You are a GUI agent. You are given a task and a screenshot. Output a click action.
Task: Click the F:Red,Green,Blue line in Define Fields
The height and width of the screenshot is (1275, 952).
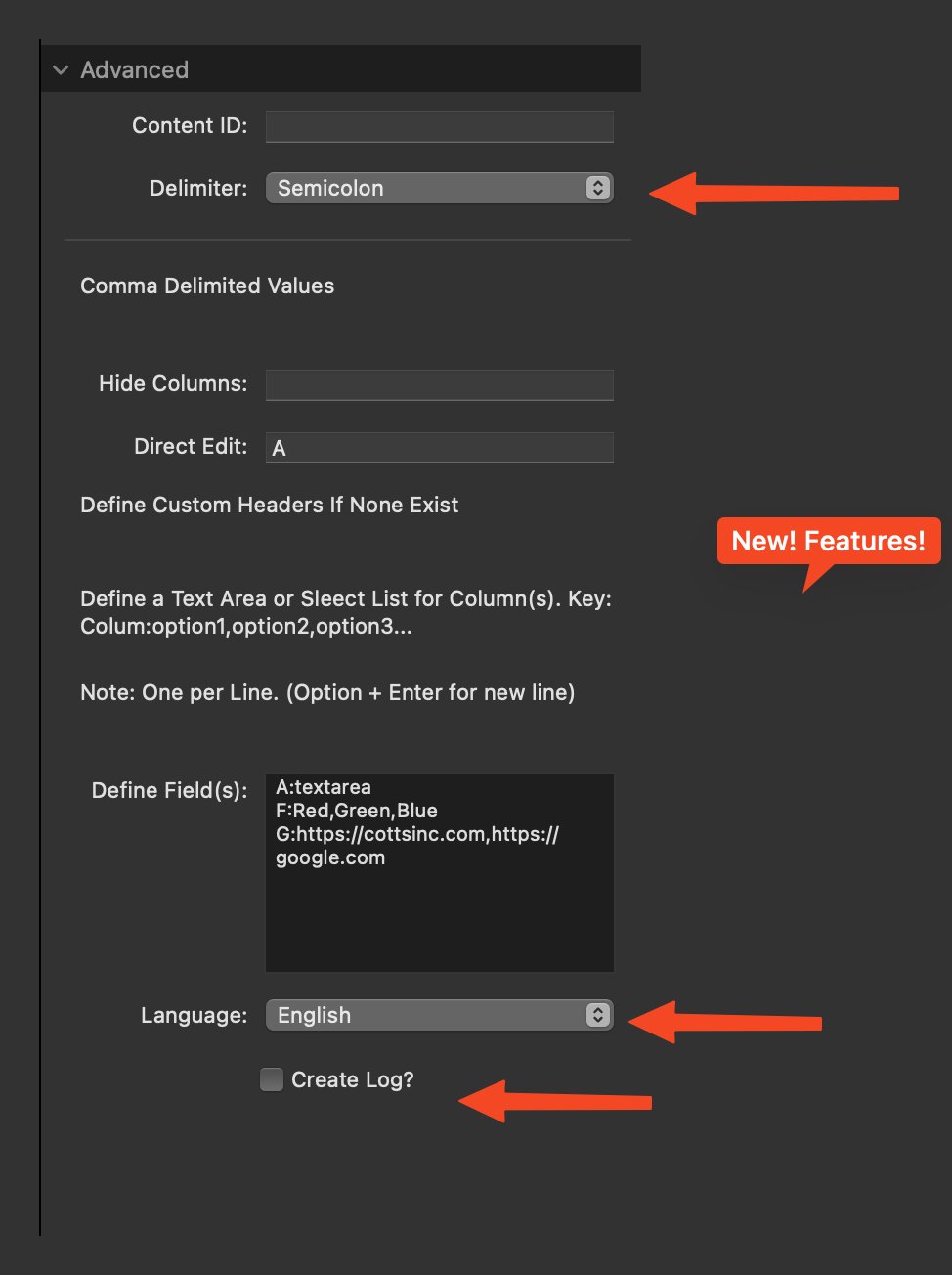[357, 811]
